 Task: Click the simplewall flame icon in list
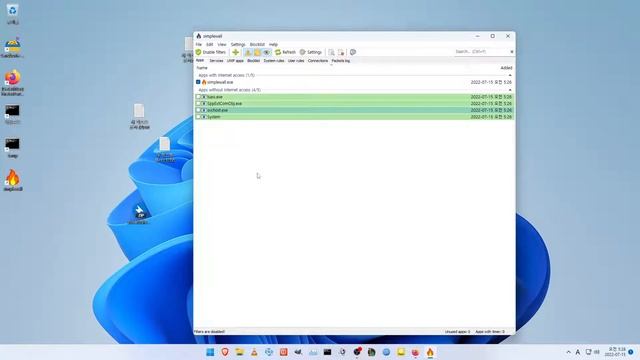point(204,82)
